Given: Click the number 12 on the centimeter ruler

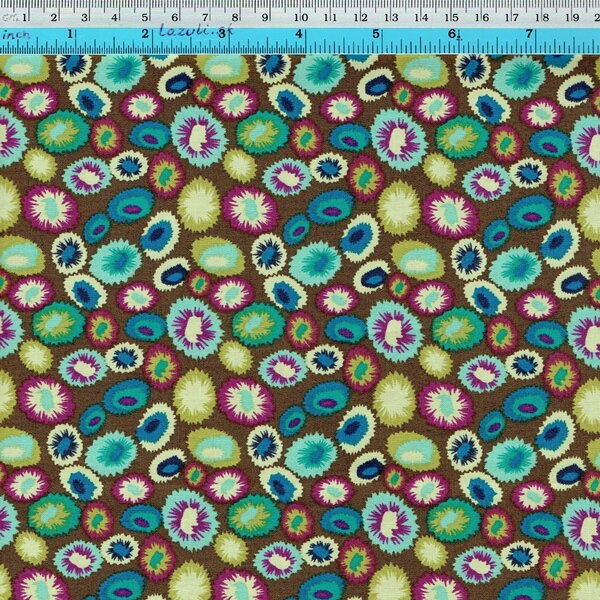Looking at the screenshot, I should (x=361, y=17).
